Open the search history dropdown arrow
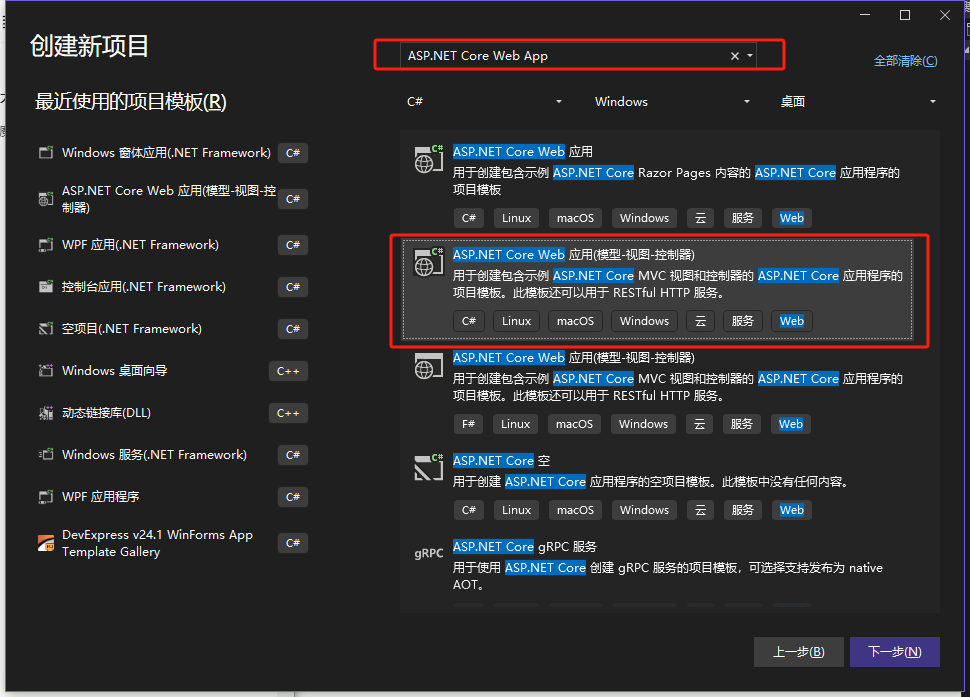Image resolution: width=970 pixels, height=697 pixels. [750, 56]
